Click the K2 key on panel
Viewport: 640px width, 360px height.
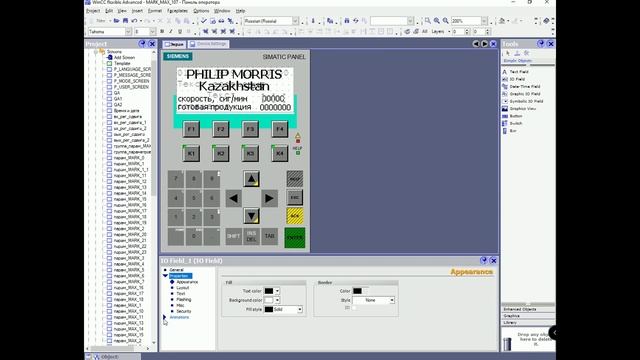(x=221, y=153)
